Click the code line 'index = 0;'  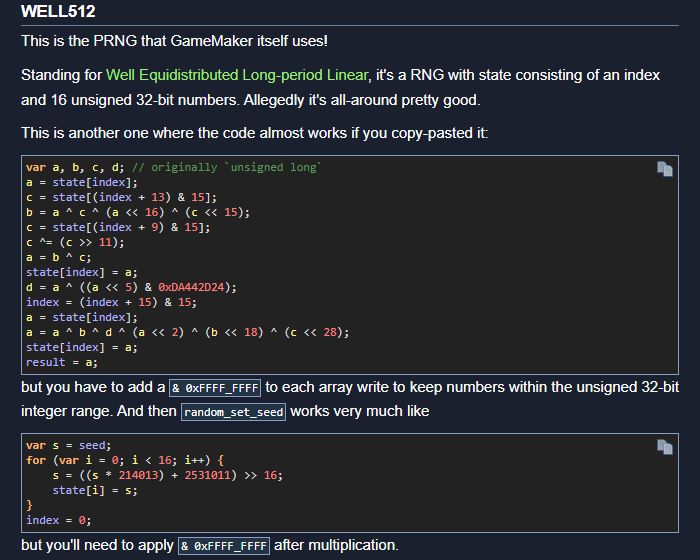pos(58,520)
